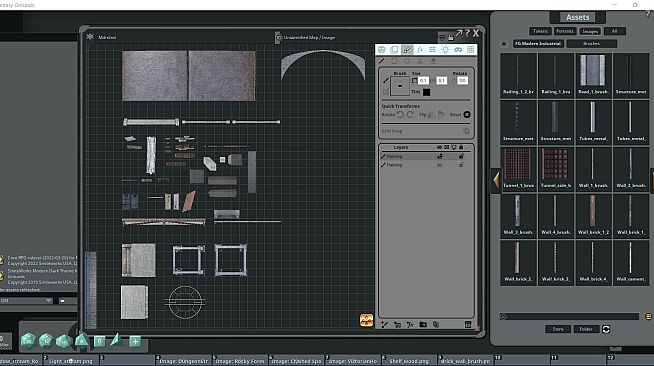Collapse the Assets sidebar with arrow handle
654x366 pixels.
click(496, 180)
